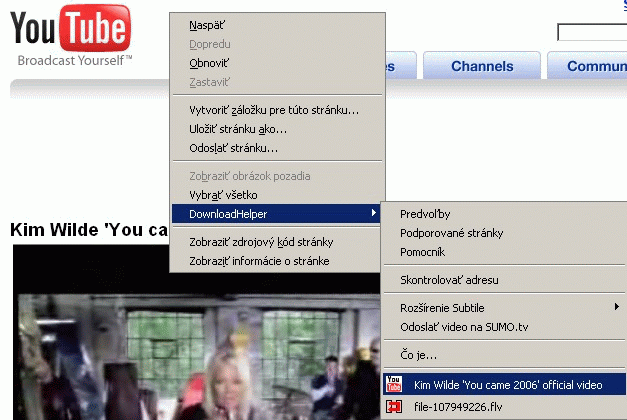The width and height of the screenshot is (627, 420).
Task: Click the YouTube icon beside Kim Wilde video entry
Action: 394,384
